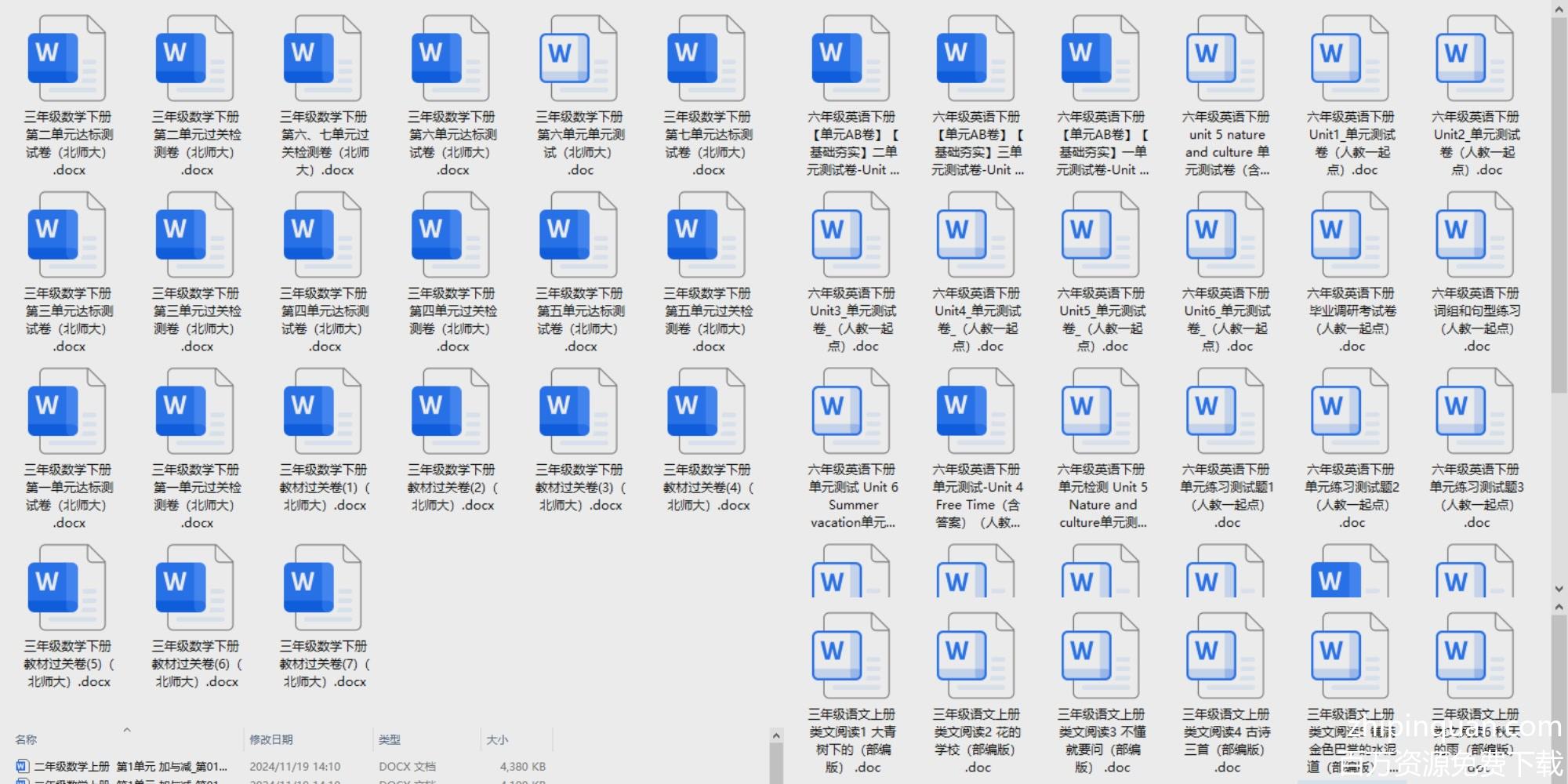Sort files by 名称 column header
The image size is (1568, 784).
coord(27,739)
